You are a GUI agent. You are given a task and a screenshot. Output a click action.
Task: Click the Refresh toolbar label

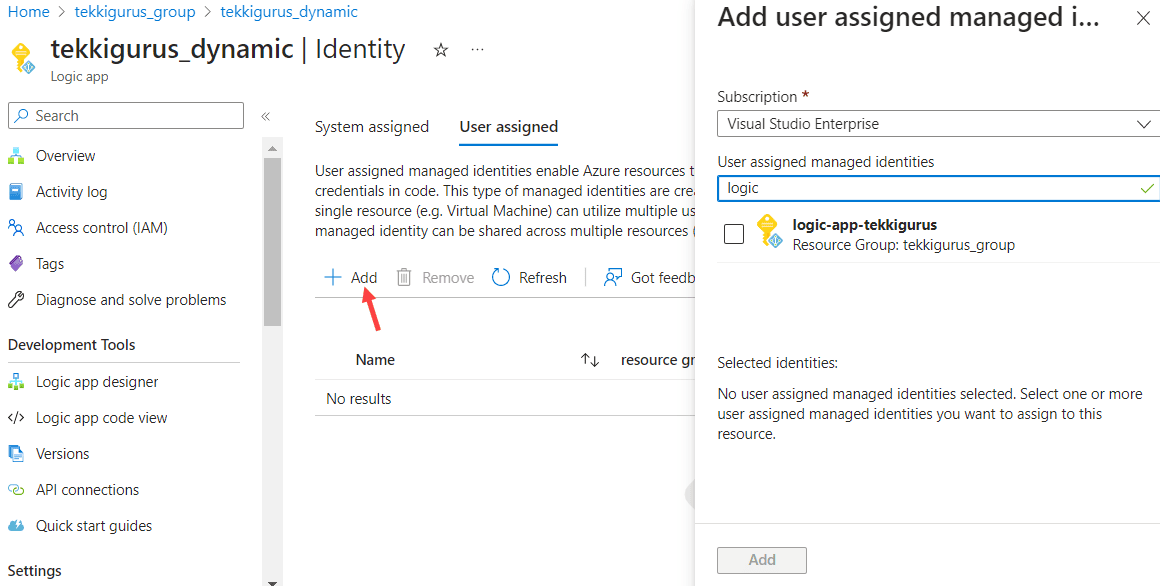click(542, 277)
